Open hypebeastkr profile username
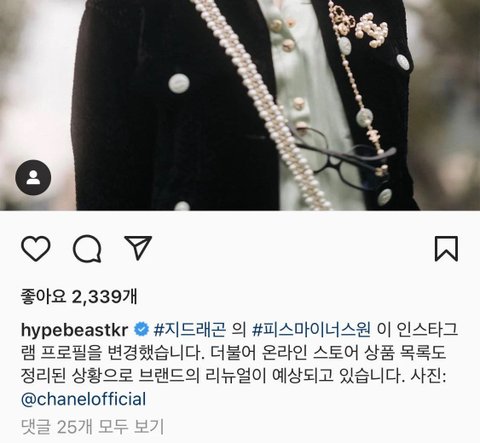 [x=74, y=330]
